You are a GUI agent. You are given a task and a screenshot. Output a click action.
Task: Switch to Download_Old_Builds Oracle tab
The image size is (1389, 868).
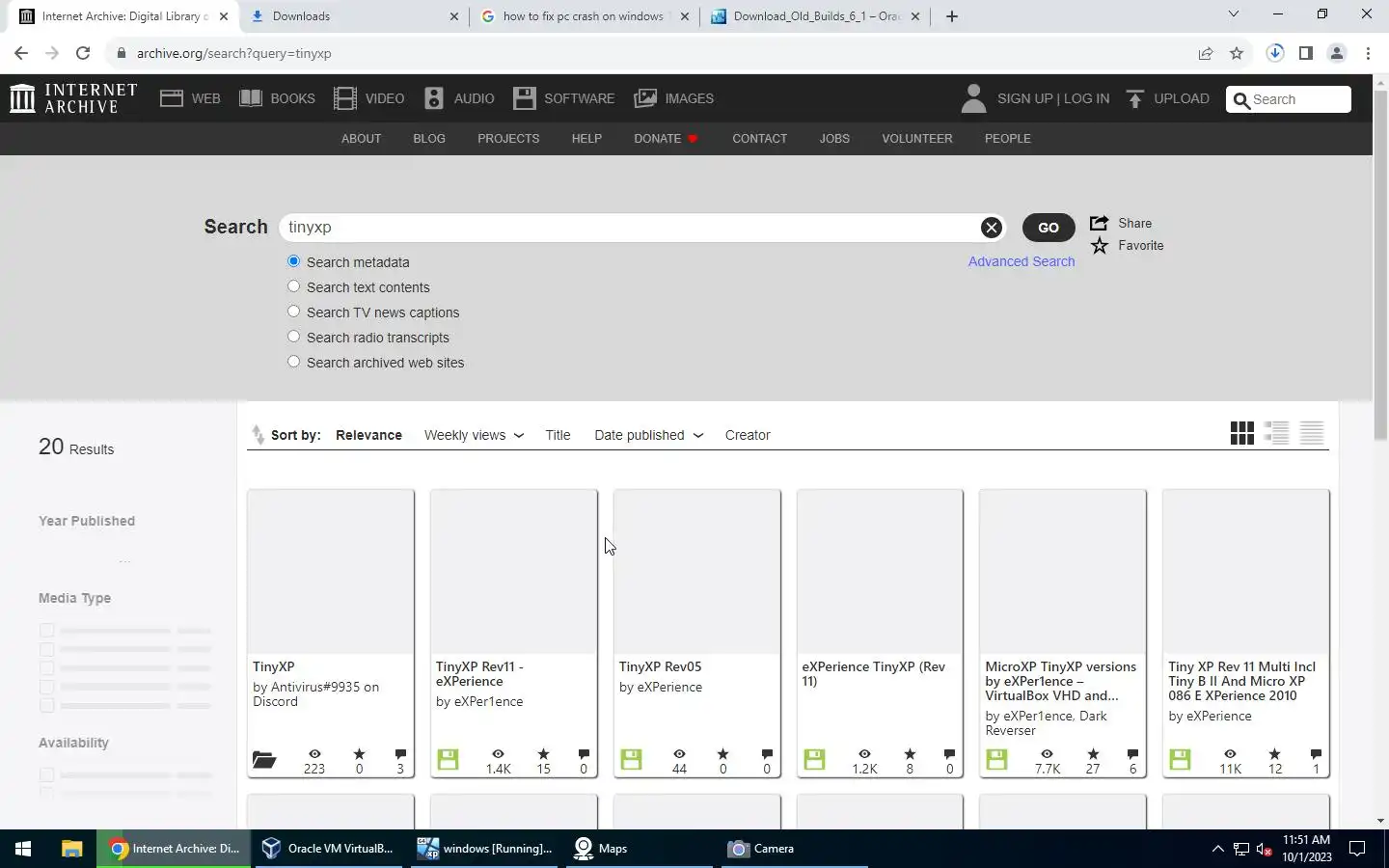pyautogui.click(x=816, y=16)
